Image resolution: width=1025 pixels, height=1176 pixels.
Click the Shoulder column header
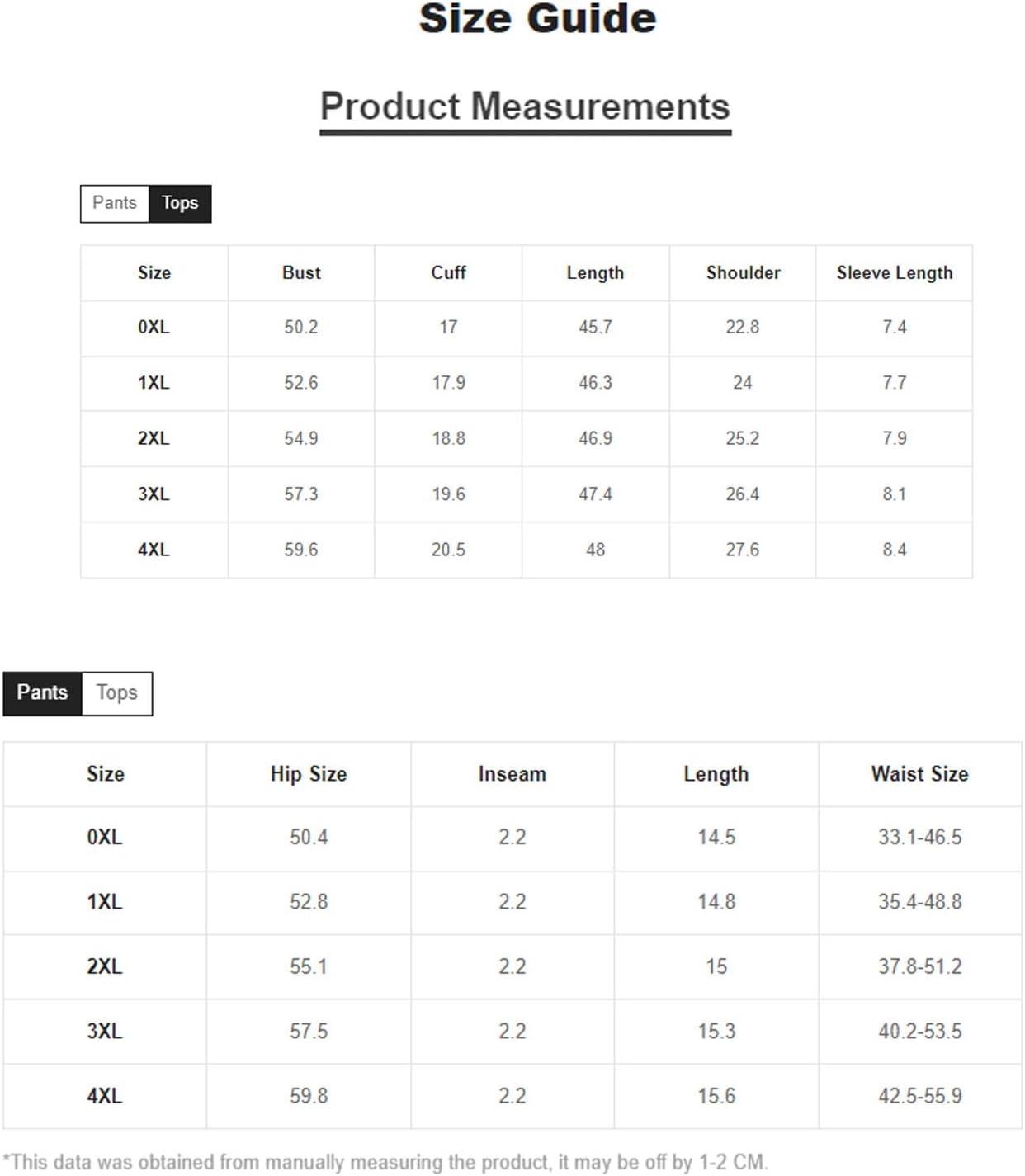(x=743, y=273)
